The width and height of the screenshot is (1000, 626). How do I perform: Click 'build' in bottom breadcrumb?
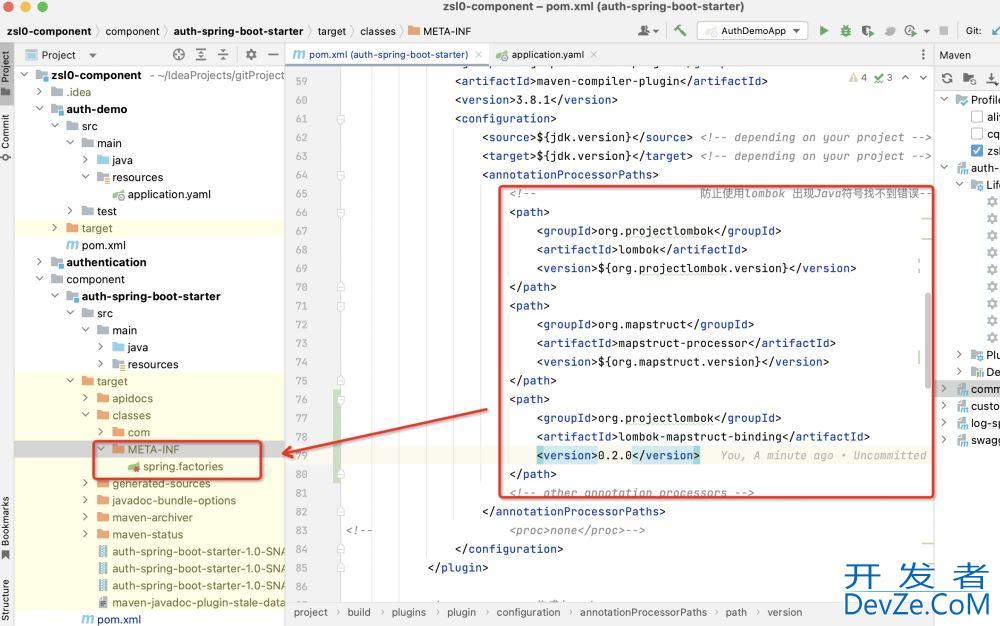click(358, 612)
